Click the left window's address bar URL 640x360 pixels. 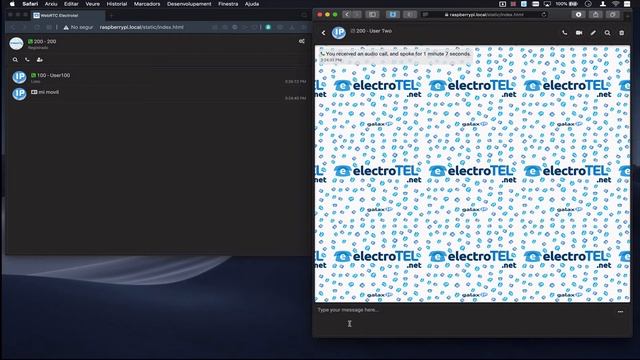(141, 27)
